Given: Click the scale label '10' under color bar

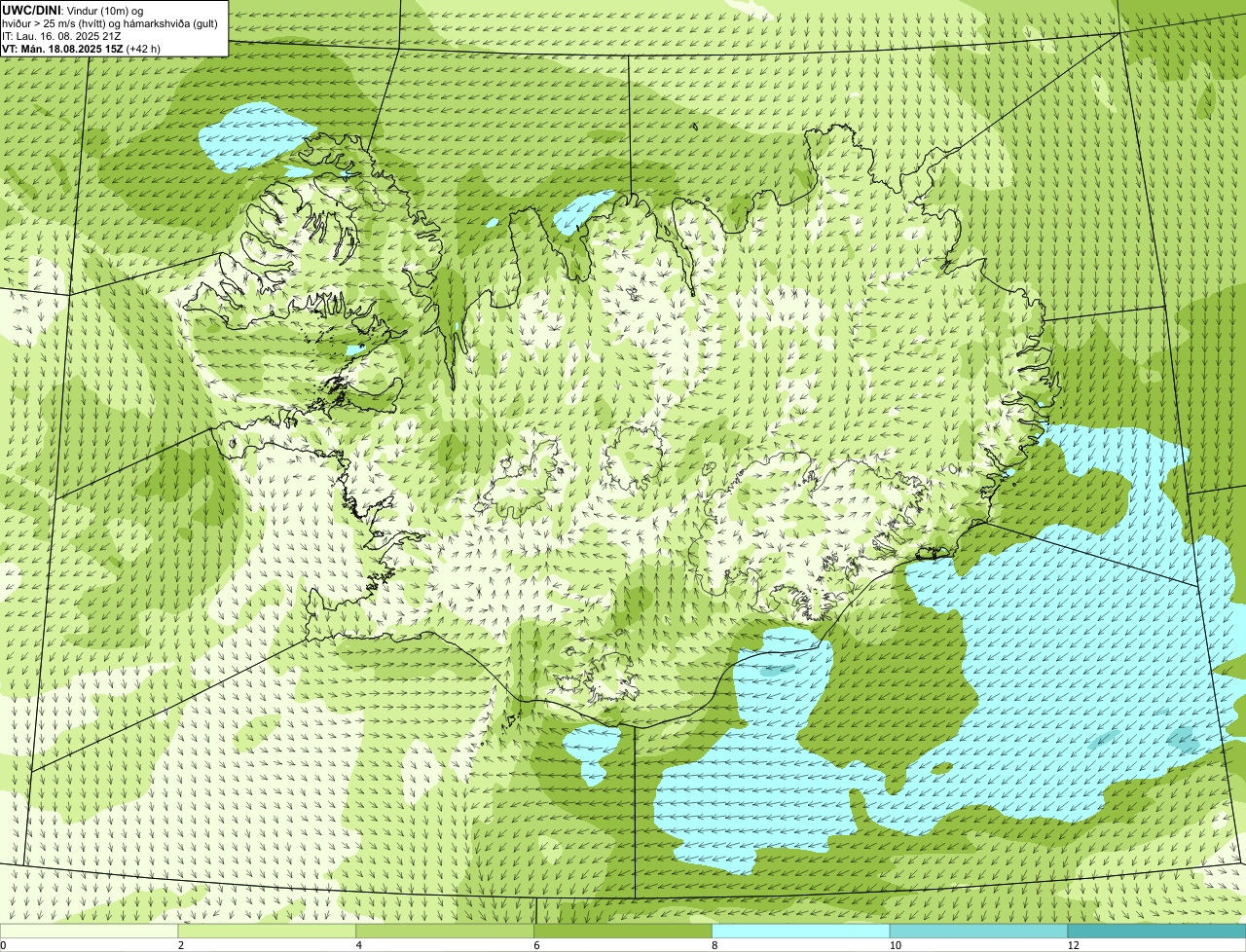Looking at the screenshot, I should coord(895,945).
